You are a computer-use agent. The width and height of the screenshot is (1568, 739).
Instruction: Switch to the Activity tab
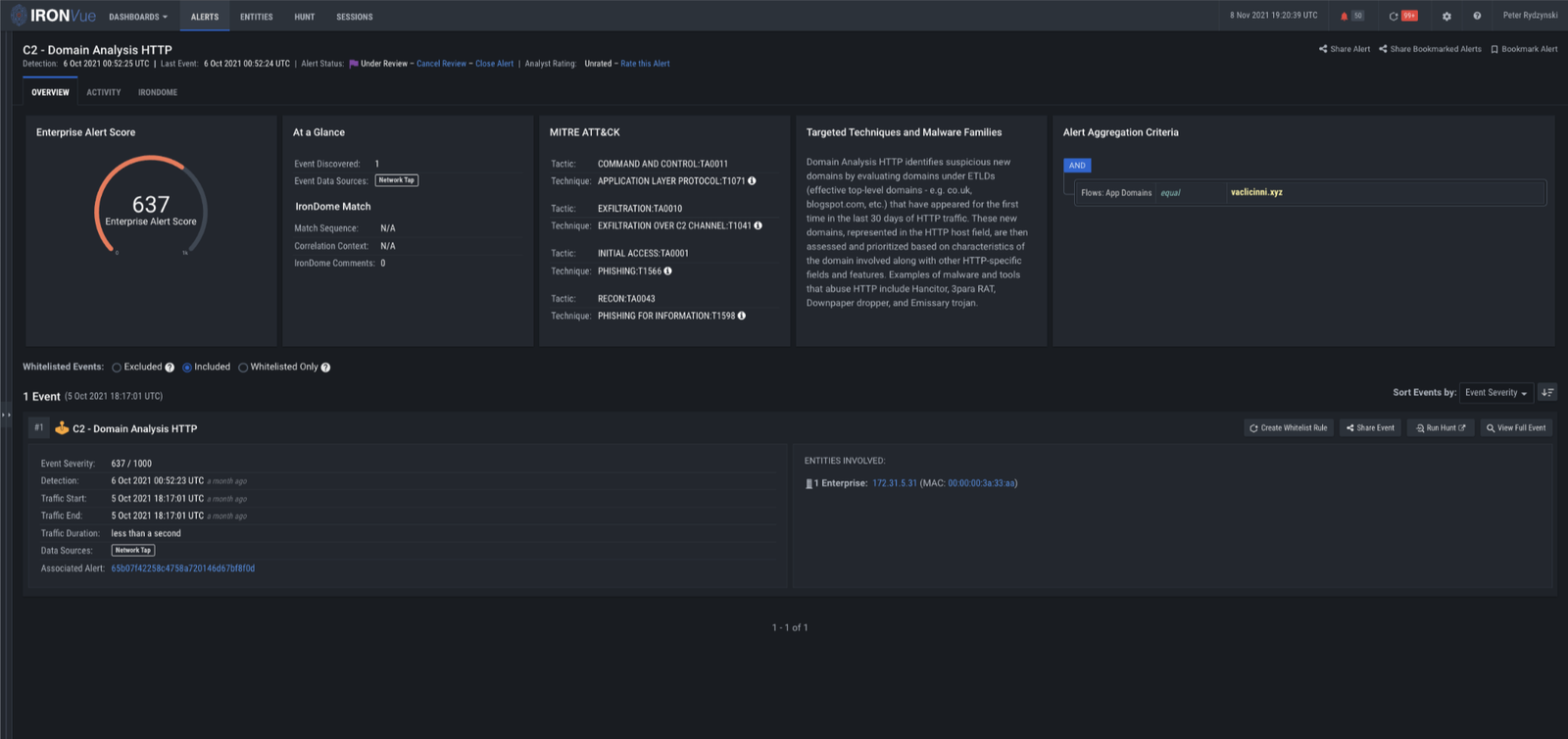click(x=104, y=92)
